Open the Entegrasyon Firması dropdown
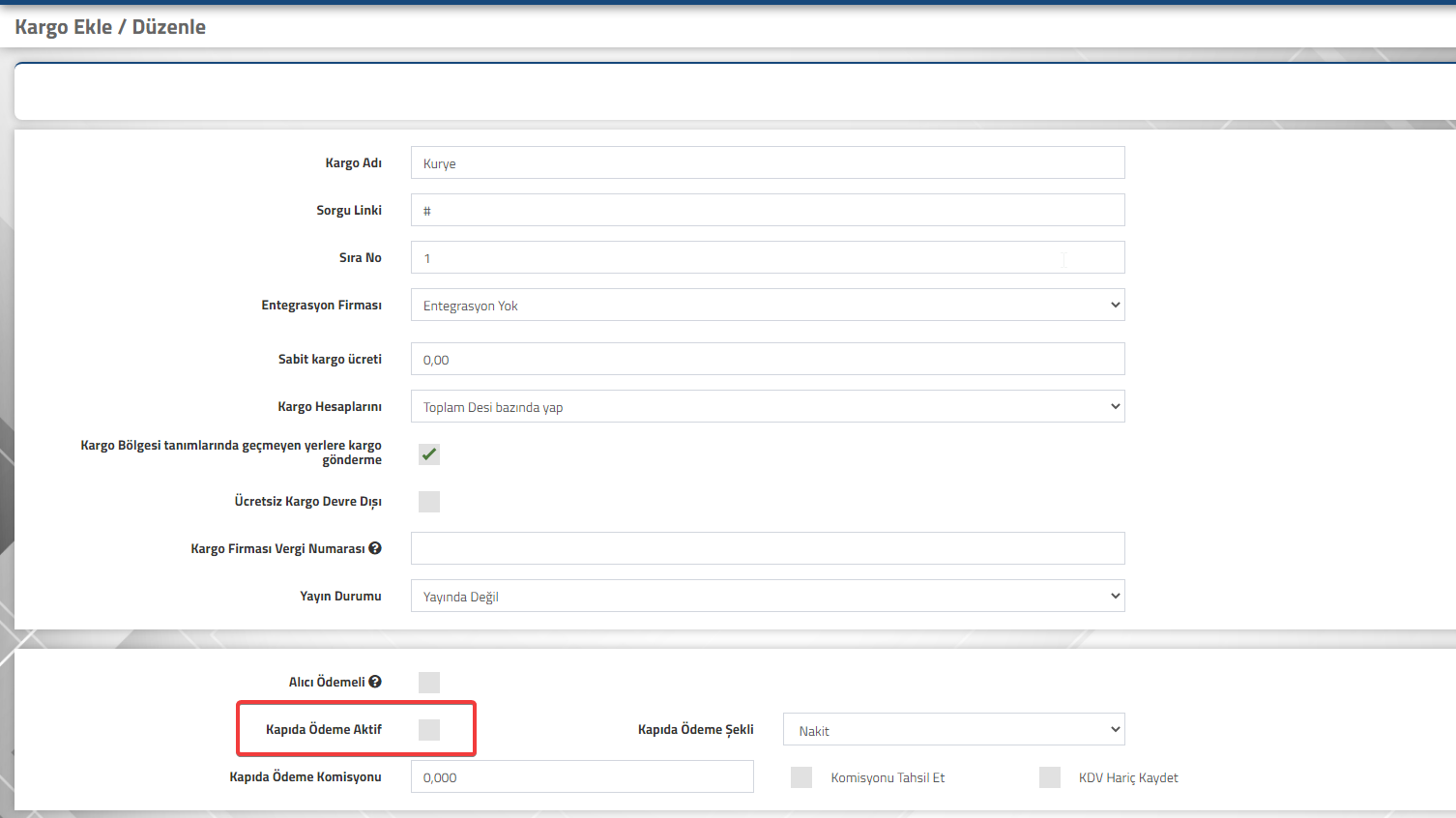 click(768, 305)
